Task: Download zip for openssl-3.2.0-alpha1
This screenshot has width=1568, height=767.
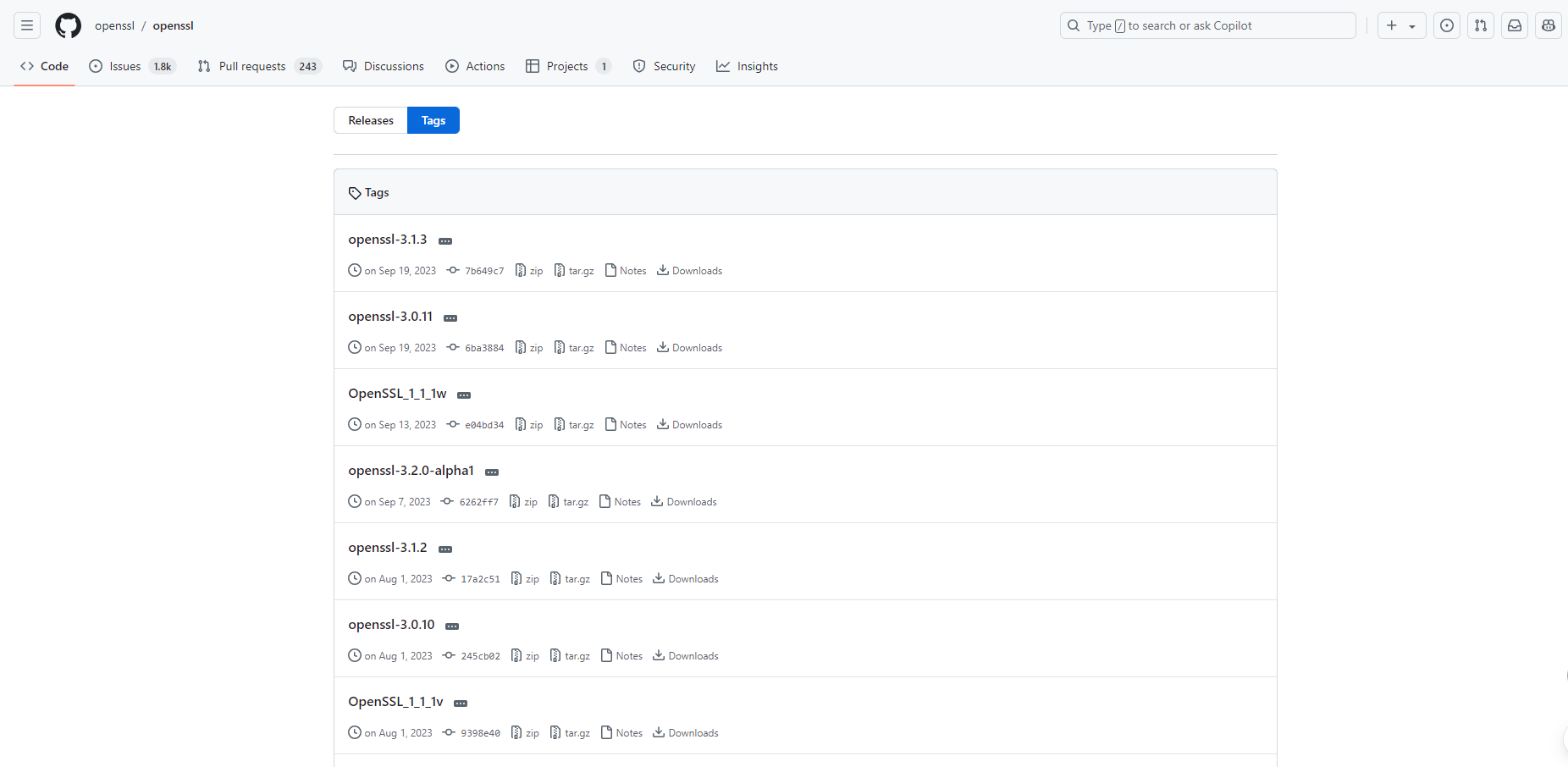Action: tap(523, 502)
